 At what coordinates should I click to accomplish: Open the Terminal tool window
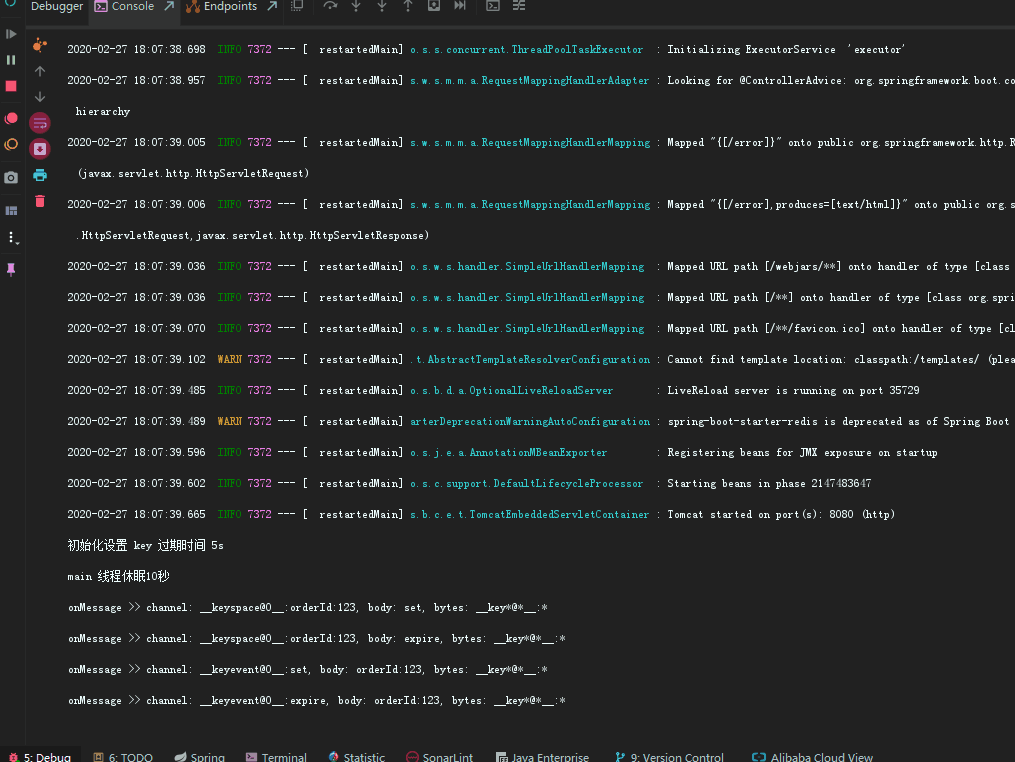276,756
